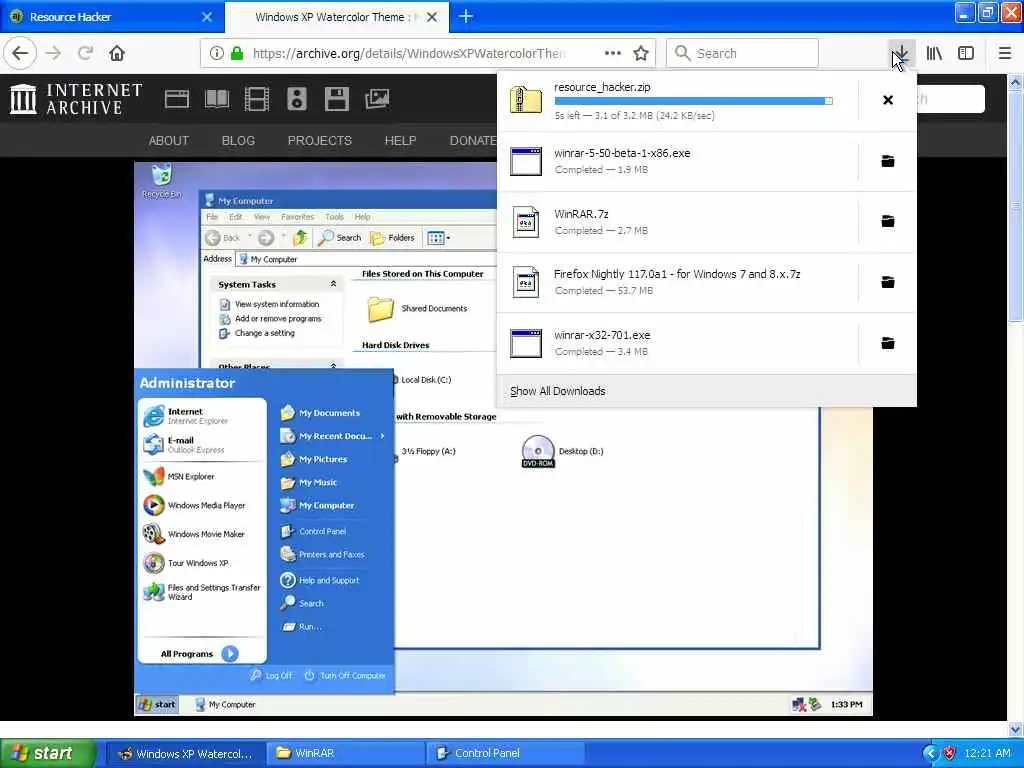Open the page actions three-dot menu
This screenshot has width=1024, height=768.
coord(613,53)
